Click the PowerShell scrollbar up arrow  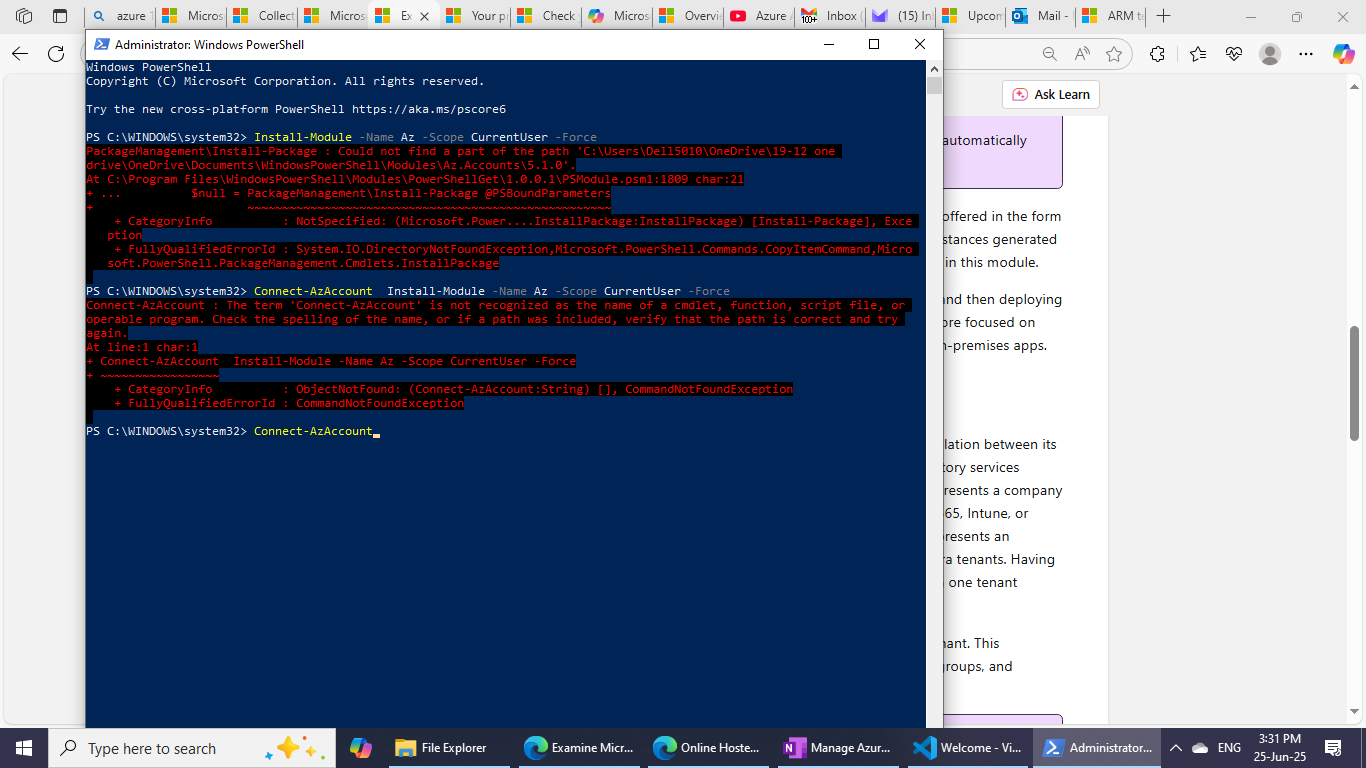tap(935, 68)
